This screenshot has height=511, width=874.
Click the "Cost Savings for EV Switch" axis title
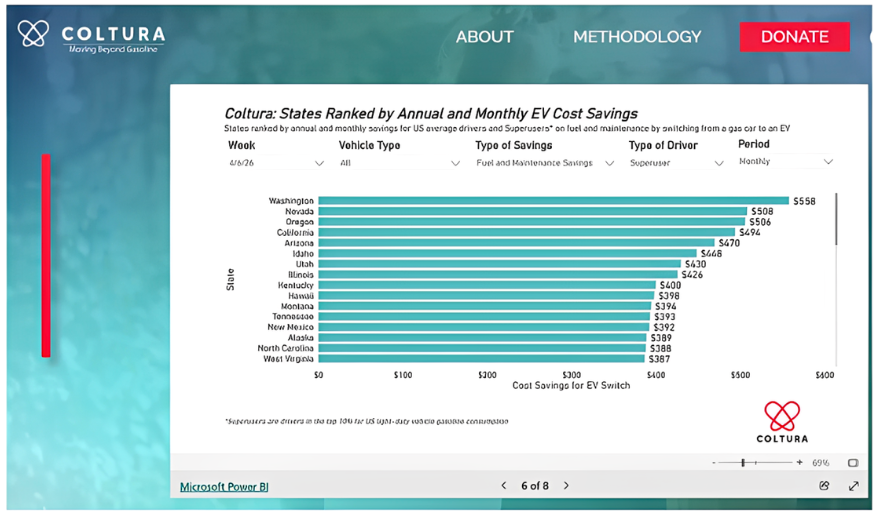coord(571,386)
